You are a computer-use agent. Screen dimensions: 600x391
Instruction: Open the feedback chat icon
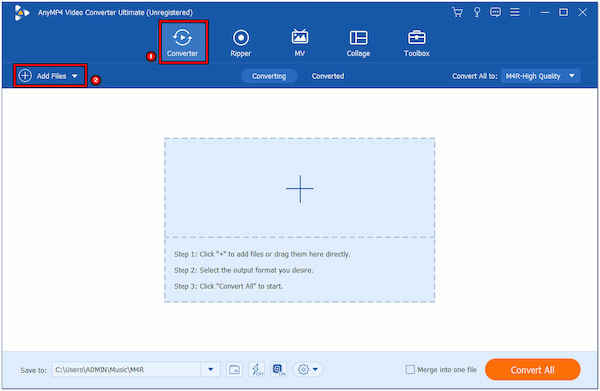[x=495, y=12]
